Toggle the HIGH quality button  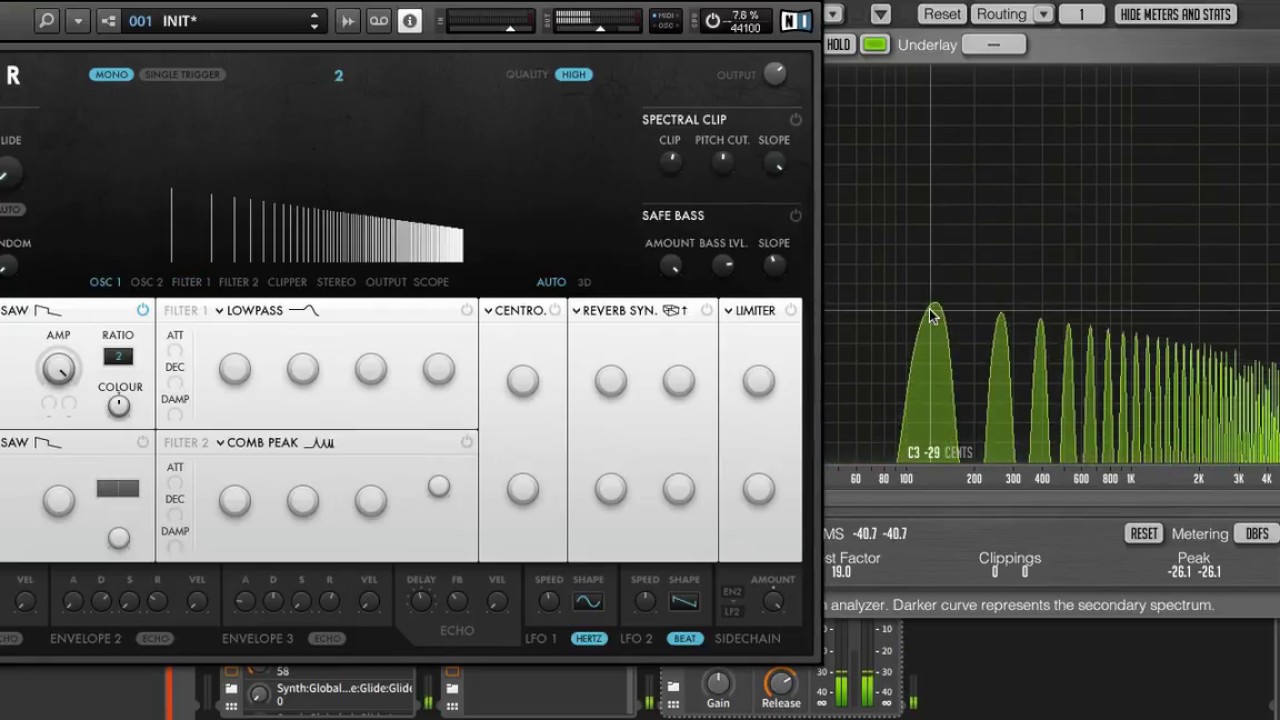pos(574,75)
